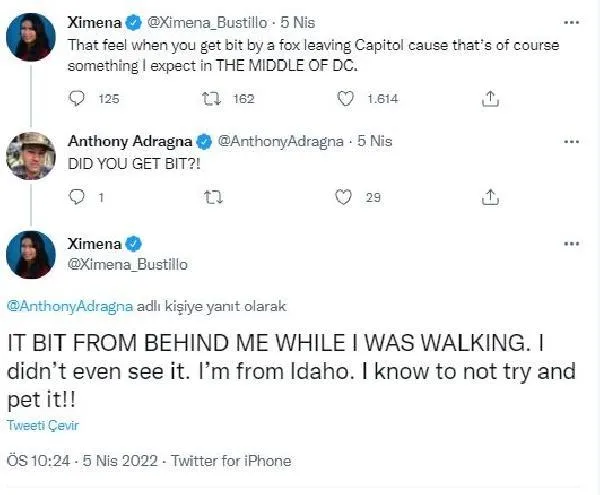Open more options on Ximena's reply tweet
Viewport: 600px width, 495px height.
[570, 244]
